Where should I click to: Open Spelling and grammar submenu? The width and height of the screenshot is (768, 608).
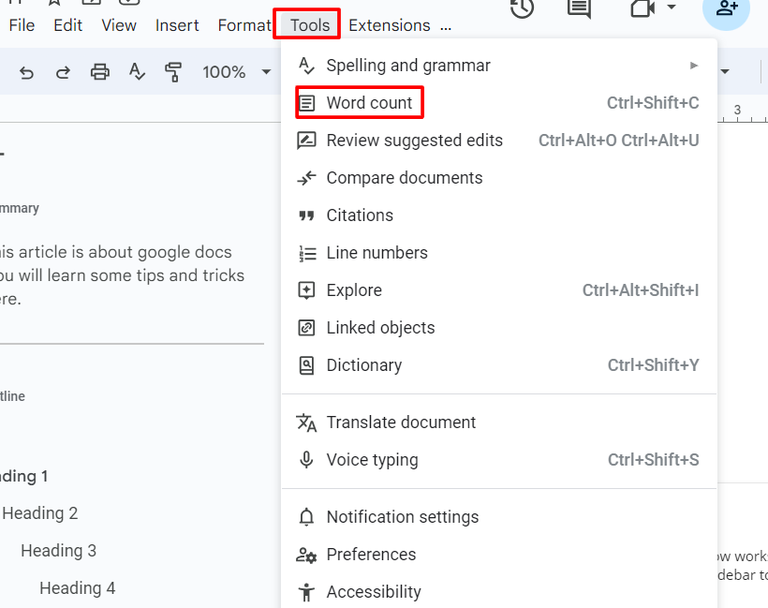click(x=499, y=65)
